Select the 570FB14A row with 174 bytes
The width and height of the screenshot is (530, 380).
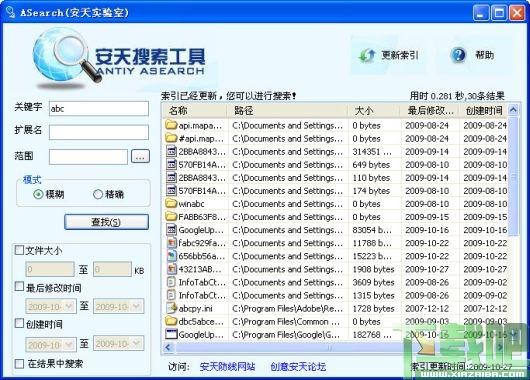pos(337,190)
